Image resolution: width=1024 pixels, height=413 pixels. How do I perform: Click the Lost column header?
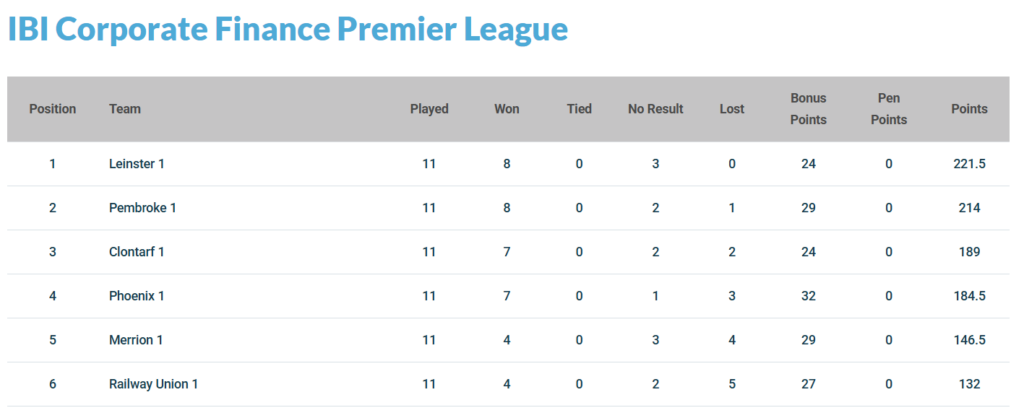[x=732, y=109]
